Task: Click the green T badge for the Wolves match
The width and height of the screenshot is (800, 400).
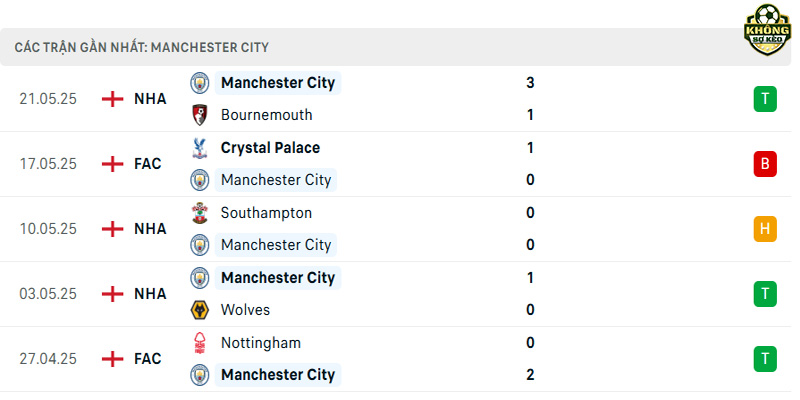Action: coord(765,294)
